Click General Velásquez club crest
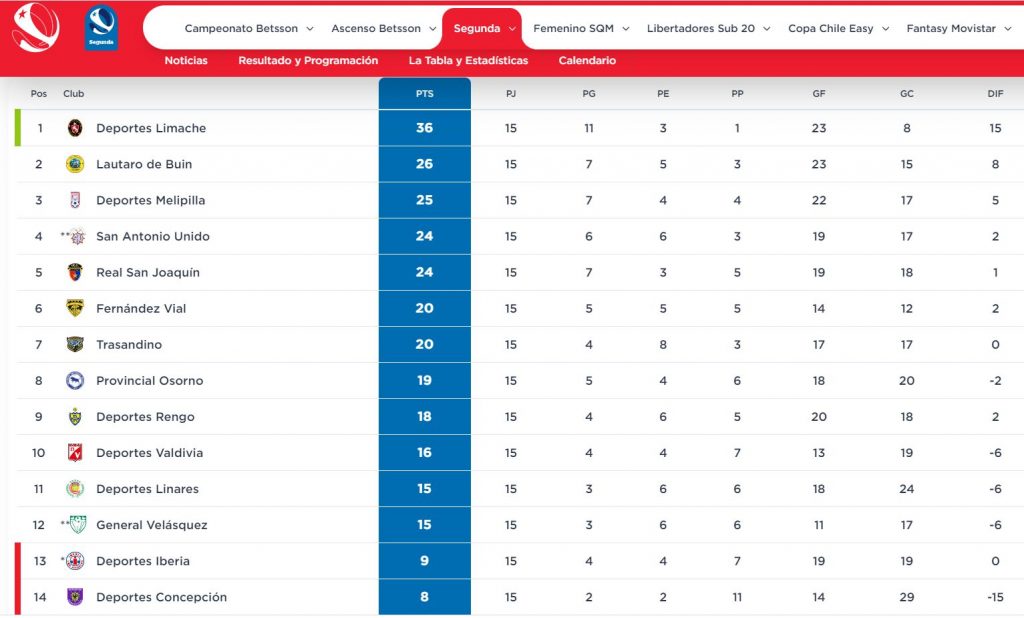This screenshot has width=1024, height=618. pos(78,525)
